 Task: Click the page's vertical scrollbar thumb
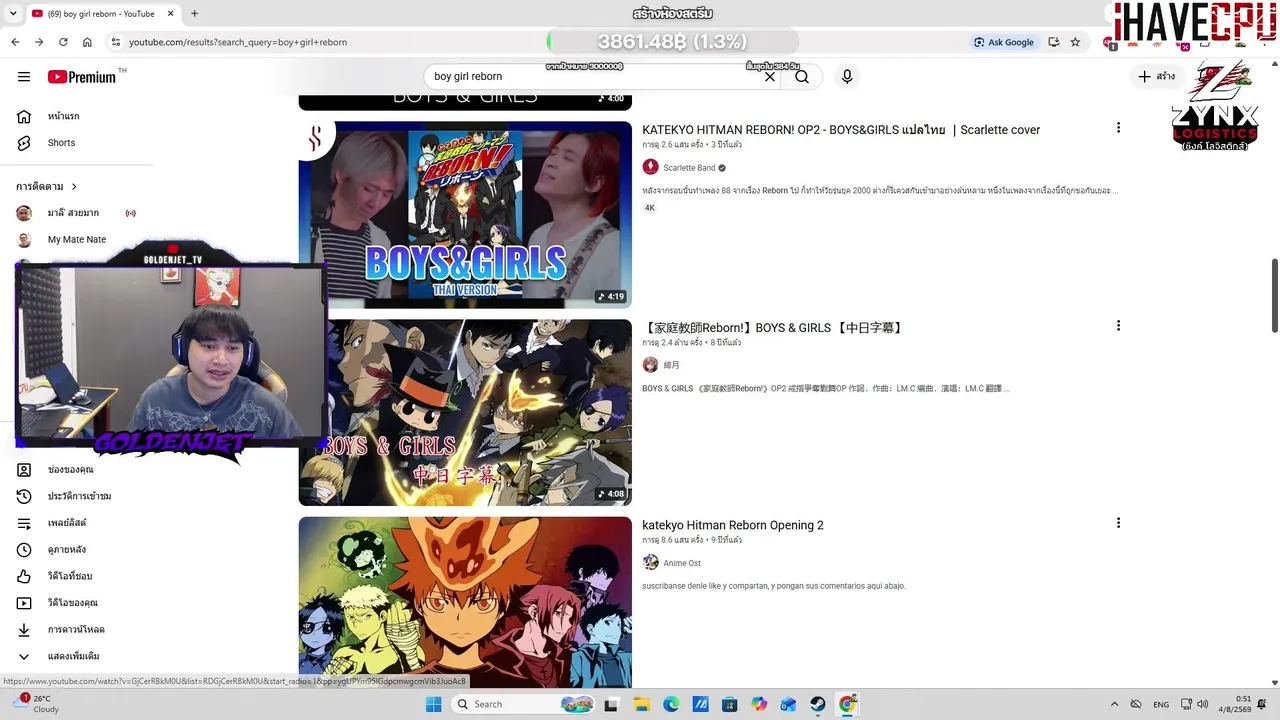coord(1274,296)
